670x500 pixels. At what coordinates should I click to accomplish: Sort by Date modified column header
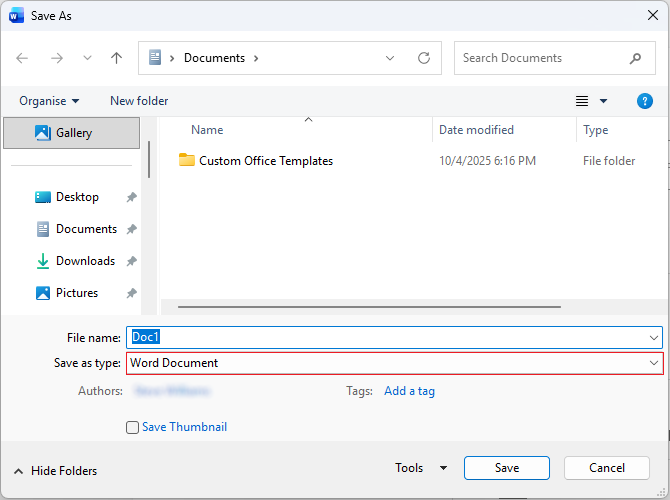476,130
